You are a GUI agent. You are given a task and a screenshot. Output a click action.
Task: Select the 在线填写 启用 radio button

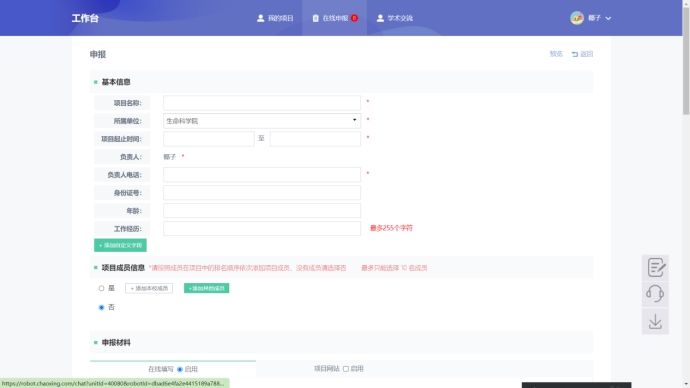tap(180, 370)
